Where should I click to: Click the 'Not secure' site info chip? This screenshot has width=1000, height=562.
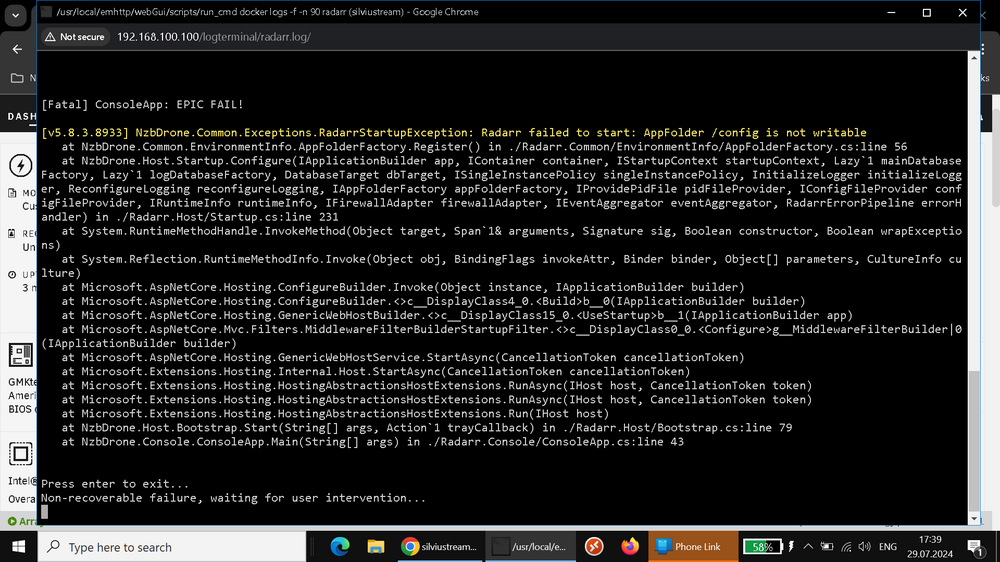[x=75, y=37]
